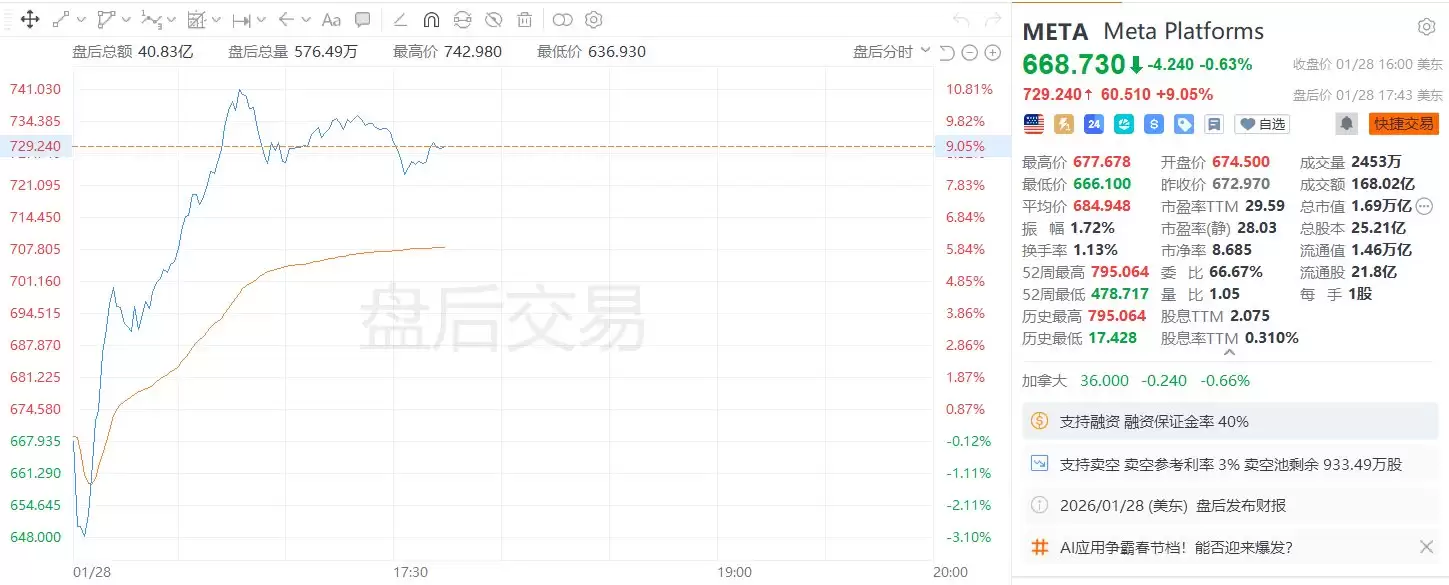Toggle the overlapping circles compare icon
Screen dimensions: 1449x585
pyautogui.click(x=562, y=19)
